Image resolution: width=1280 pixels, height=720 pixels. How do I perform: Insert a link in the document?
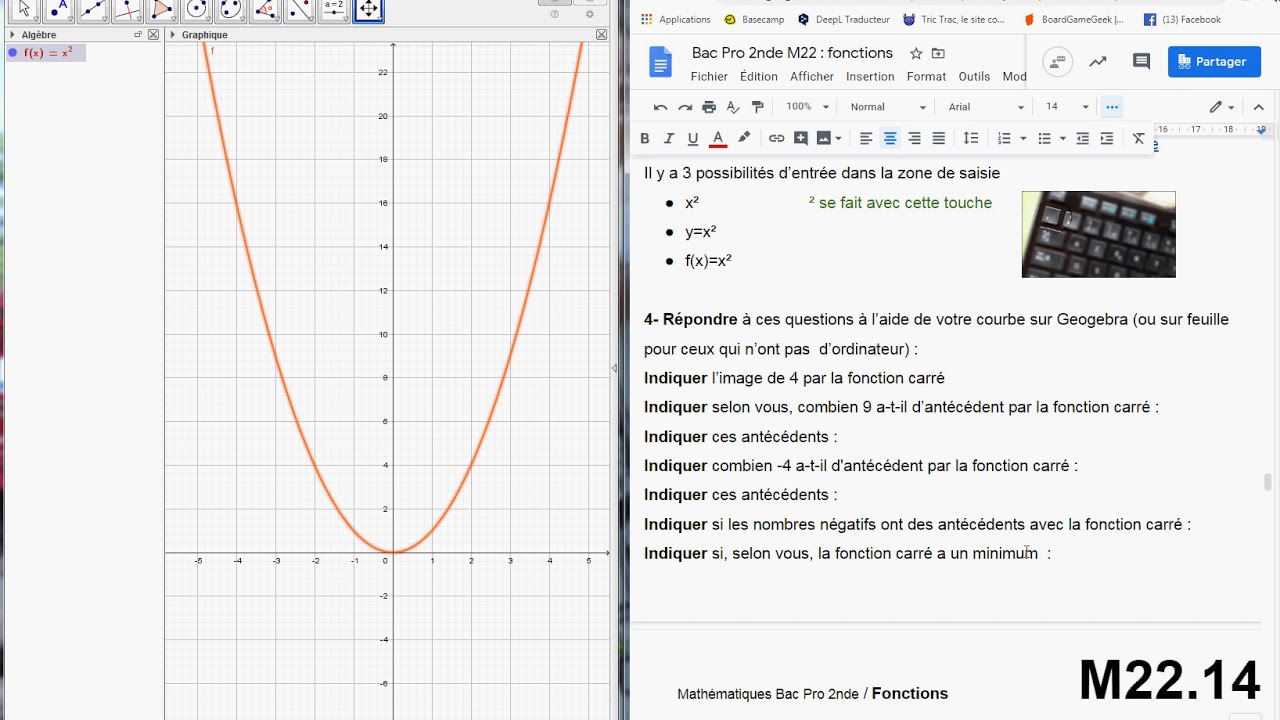click(x=776, y=138)
